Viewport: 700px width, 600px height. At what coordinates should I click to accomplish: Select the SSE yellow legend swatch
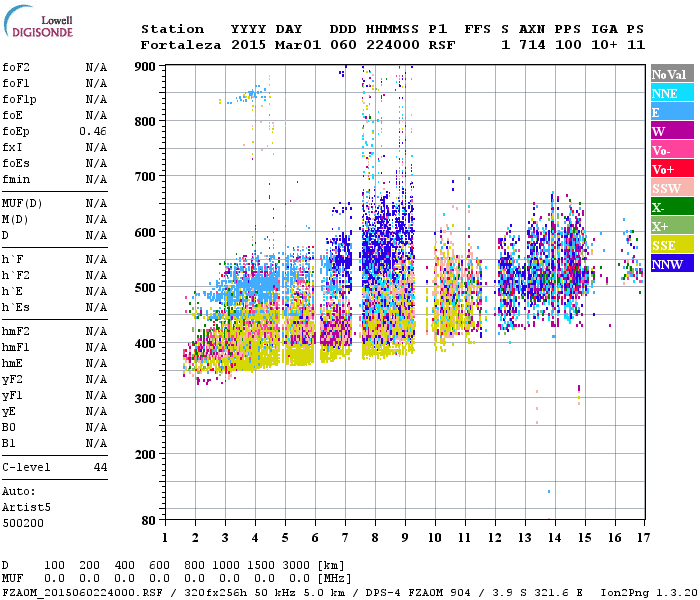tap(672, 245)
